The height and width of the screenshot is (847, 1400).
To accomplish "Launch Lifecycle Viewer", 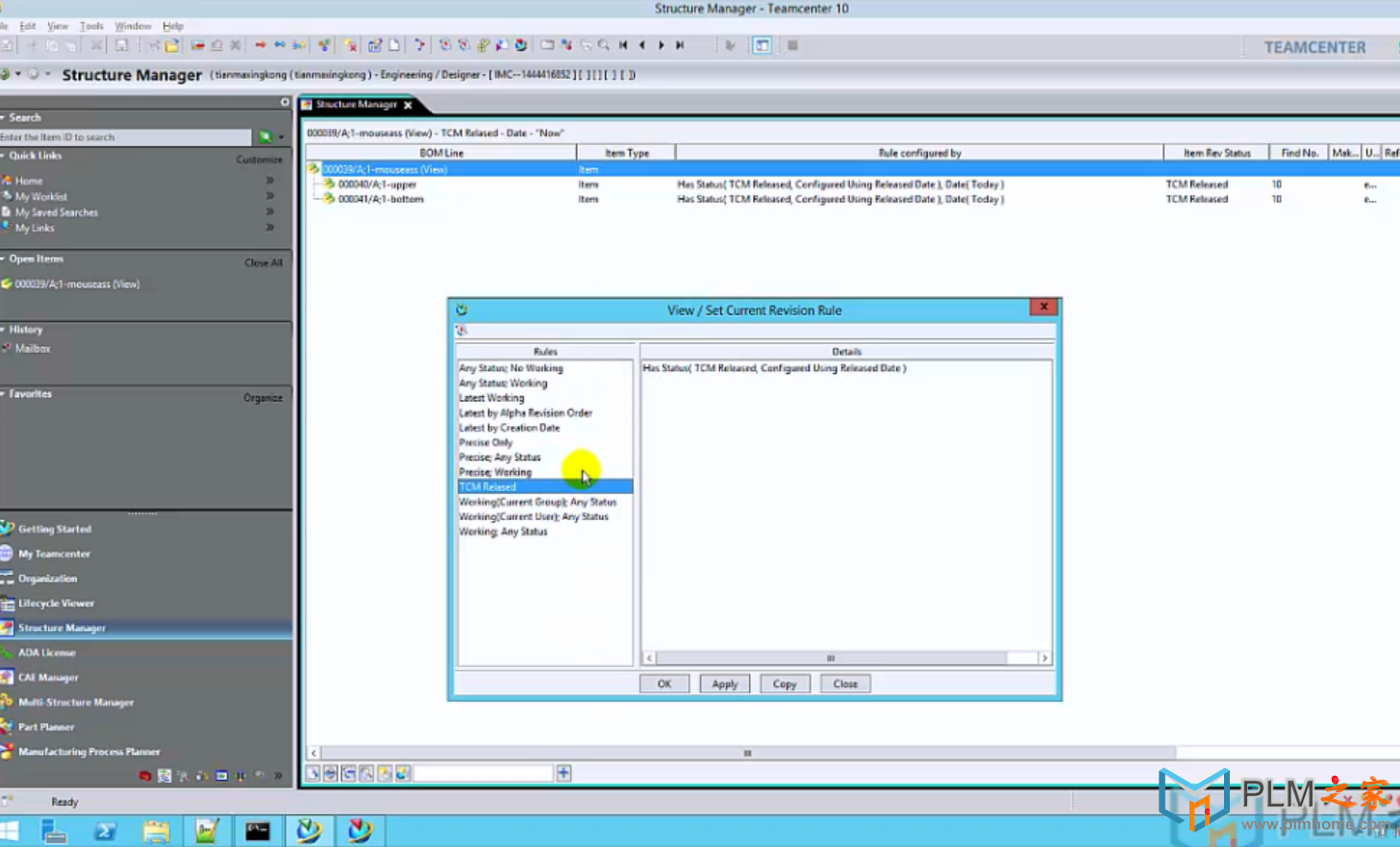I will 56,604.
